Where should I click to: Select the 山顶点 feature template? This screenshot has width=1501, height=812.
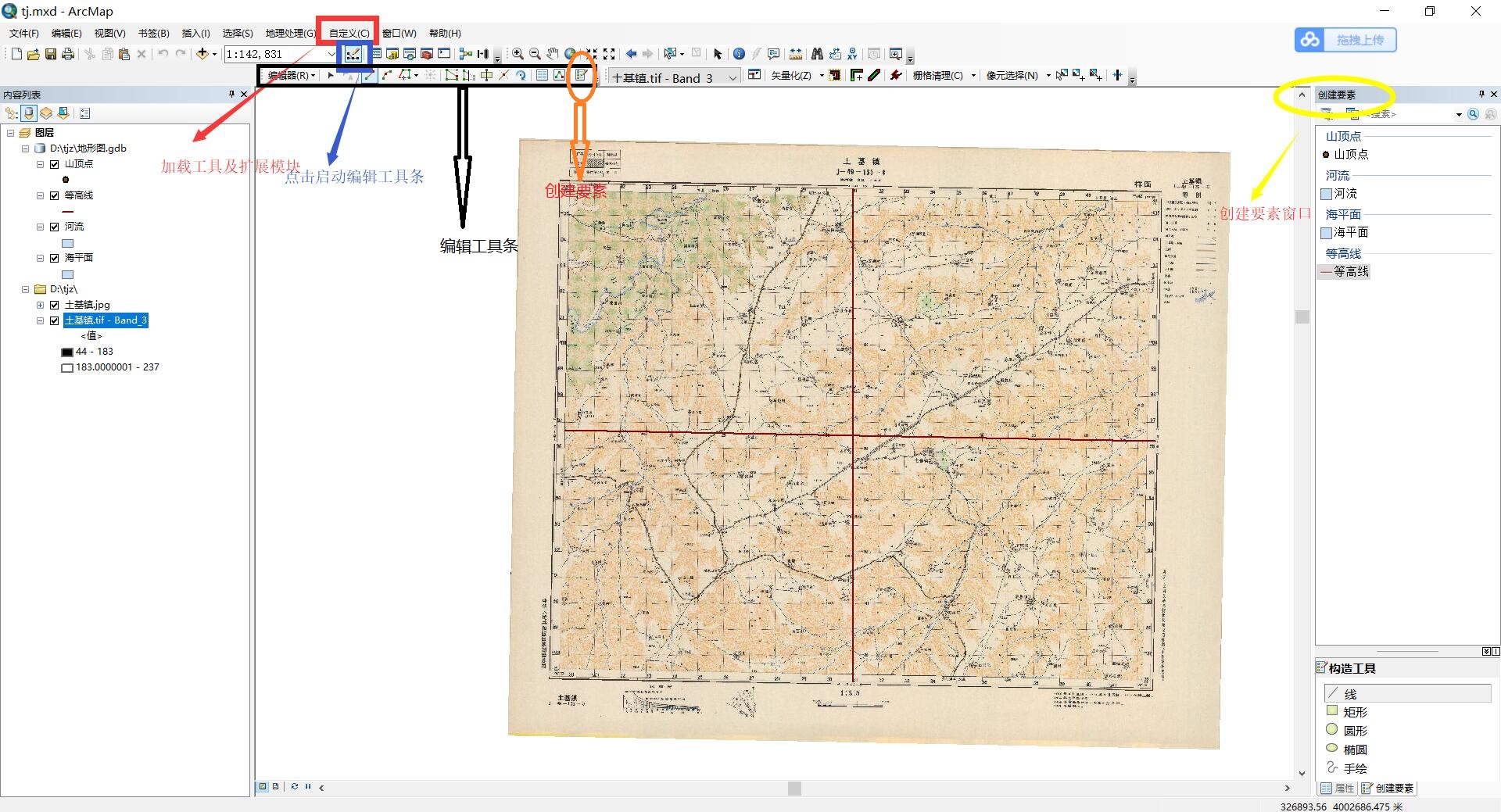1345,154
